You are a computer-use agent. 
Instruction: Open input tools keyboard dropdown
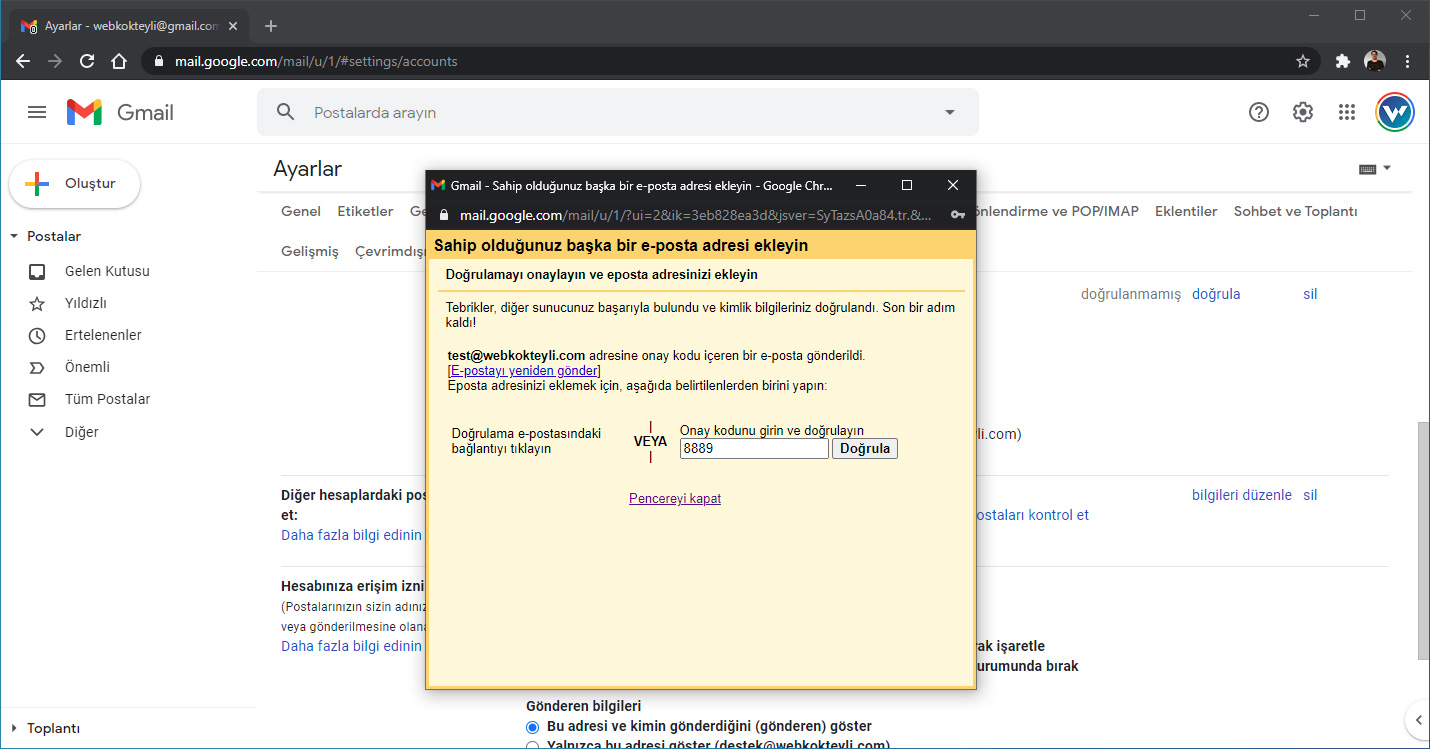point(1375,169)
